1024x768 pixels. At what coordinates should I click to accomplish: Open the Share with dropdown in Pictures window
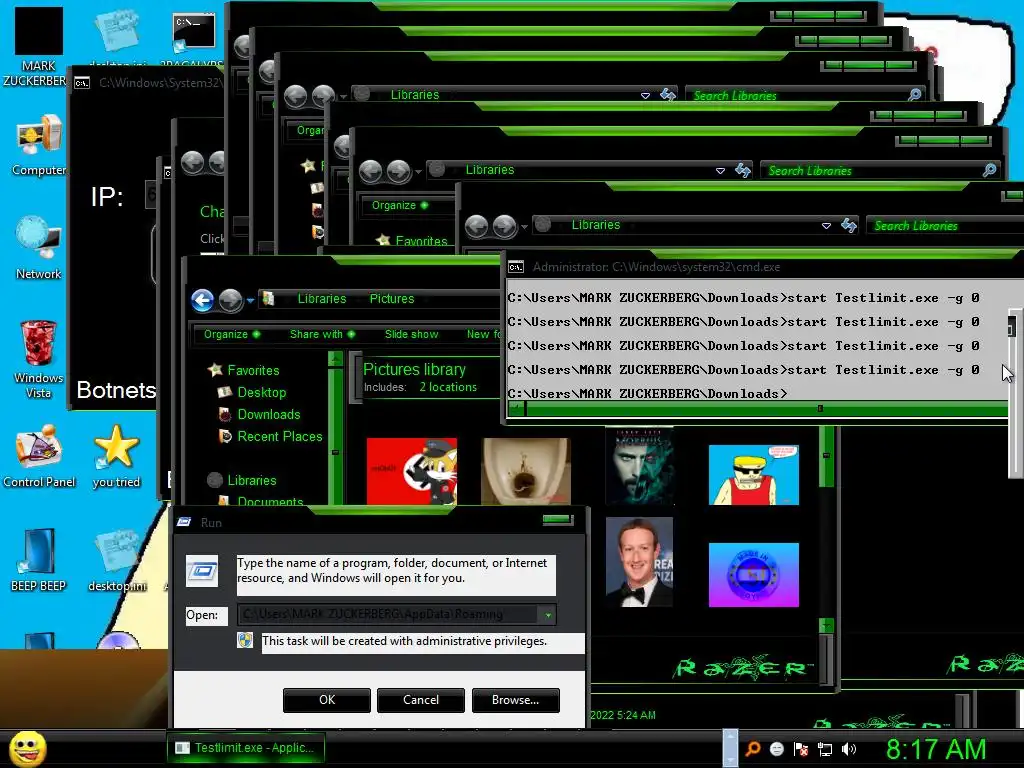(x=322, y=334)
